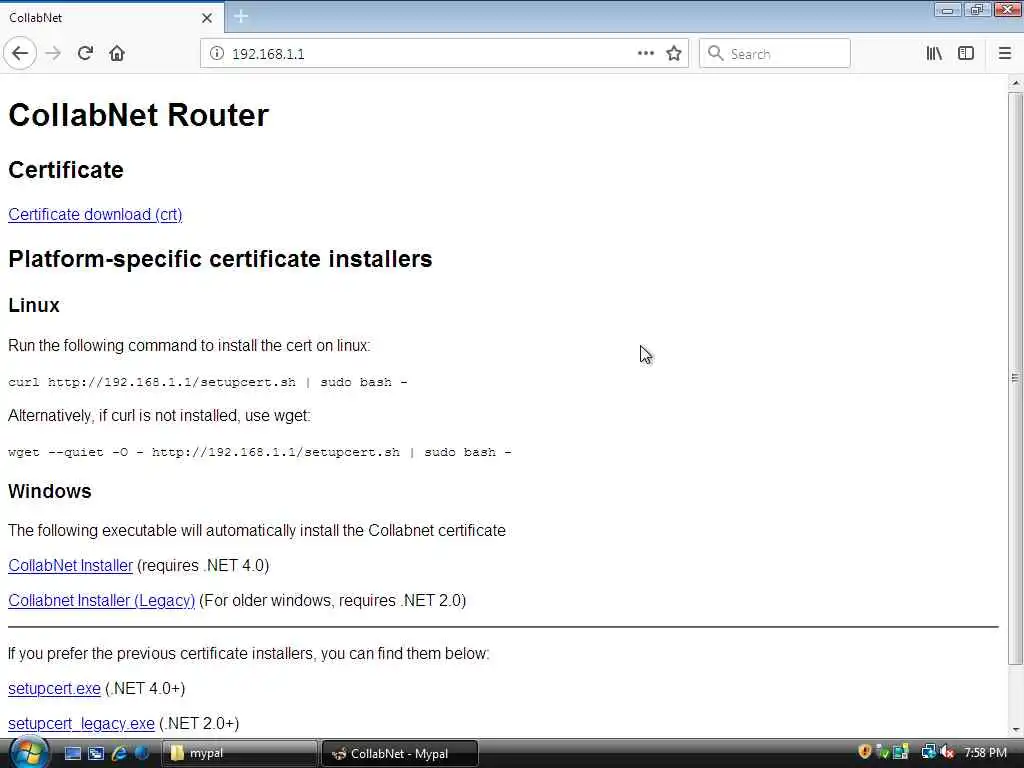The width and height of the screenshot is (1024, 768).
Task: Select the CollabNet browser tab
Action: [x=112, y=18]
